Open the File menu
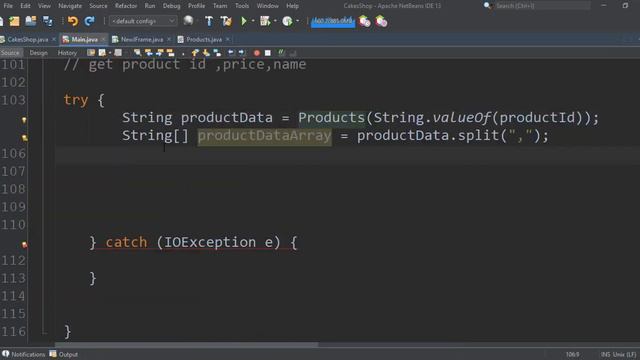640x360 pixels. coord(8,6)
